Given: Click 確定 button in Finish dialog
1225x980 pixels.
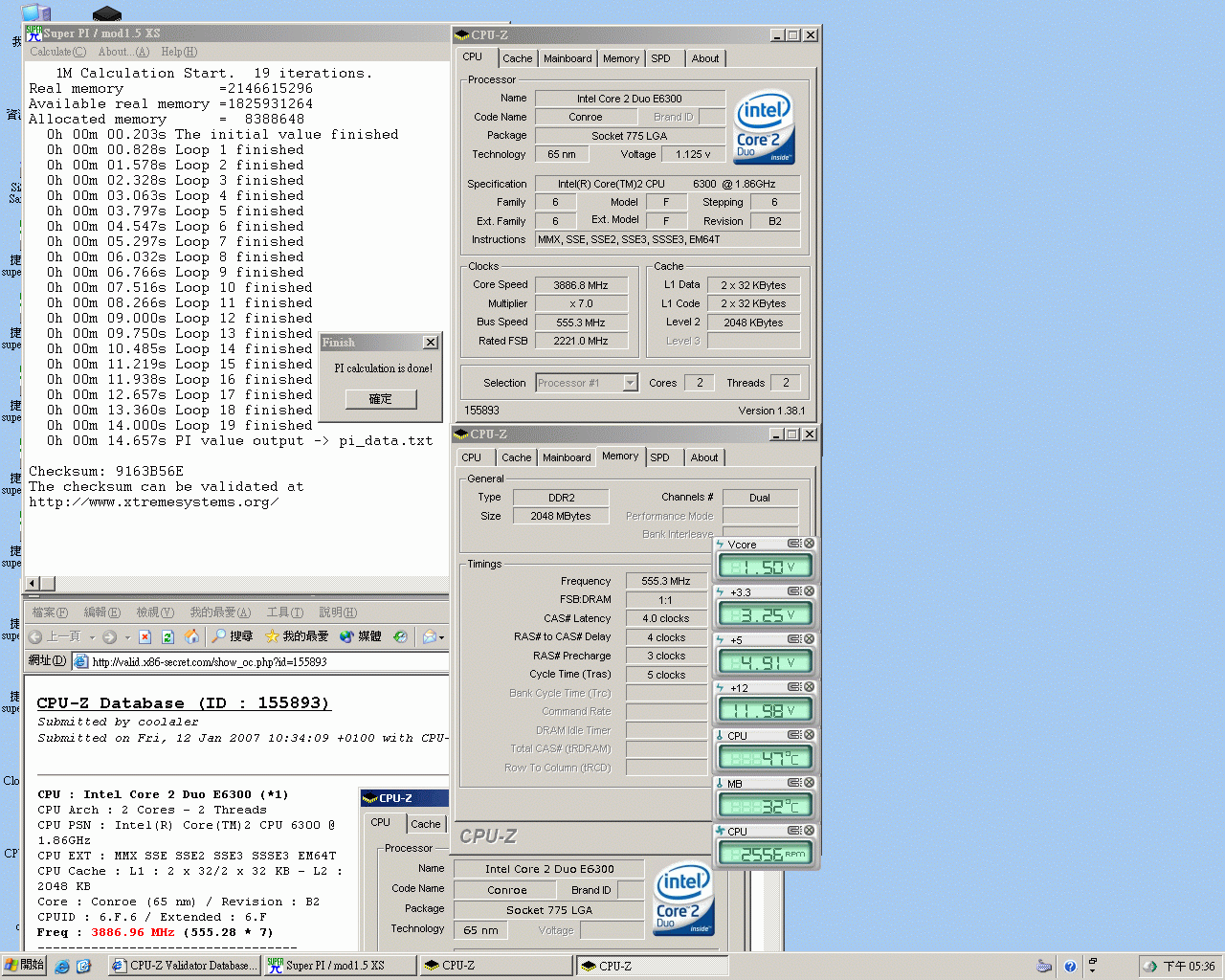Looking at the screenshot, I should tap(381, 399).
